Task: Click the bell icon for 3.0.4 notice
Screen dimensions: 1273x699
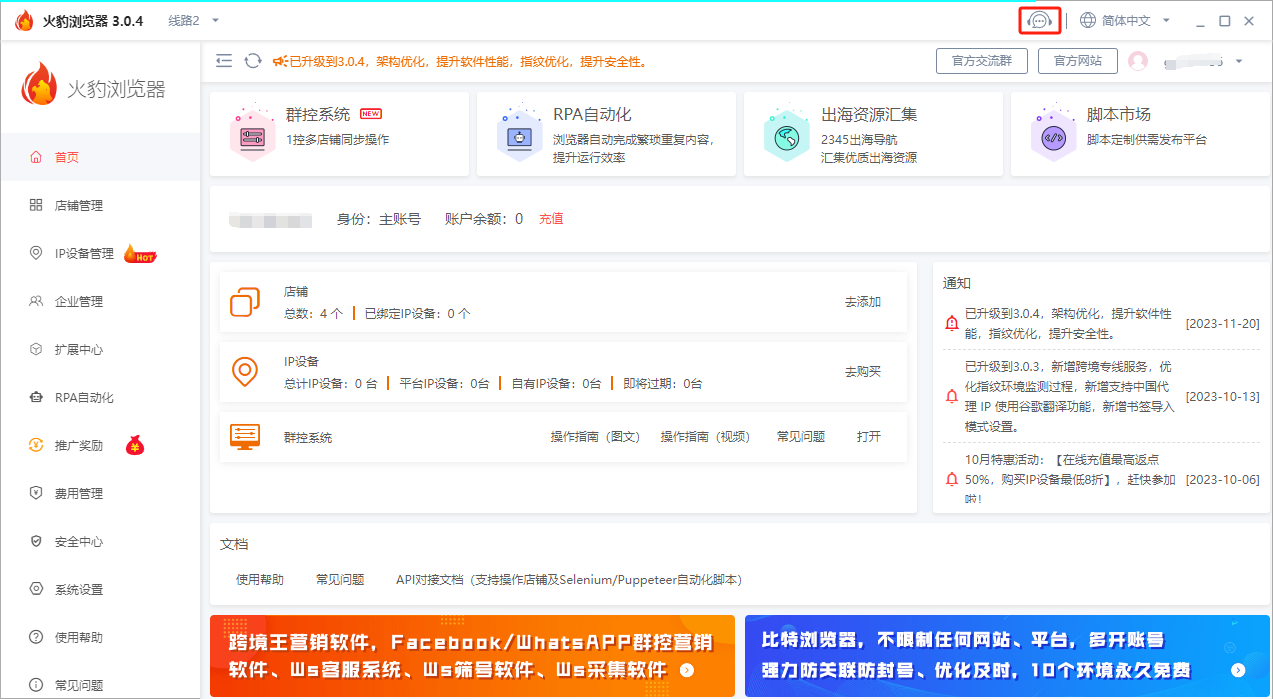Action: (x=951, y=324)
